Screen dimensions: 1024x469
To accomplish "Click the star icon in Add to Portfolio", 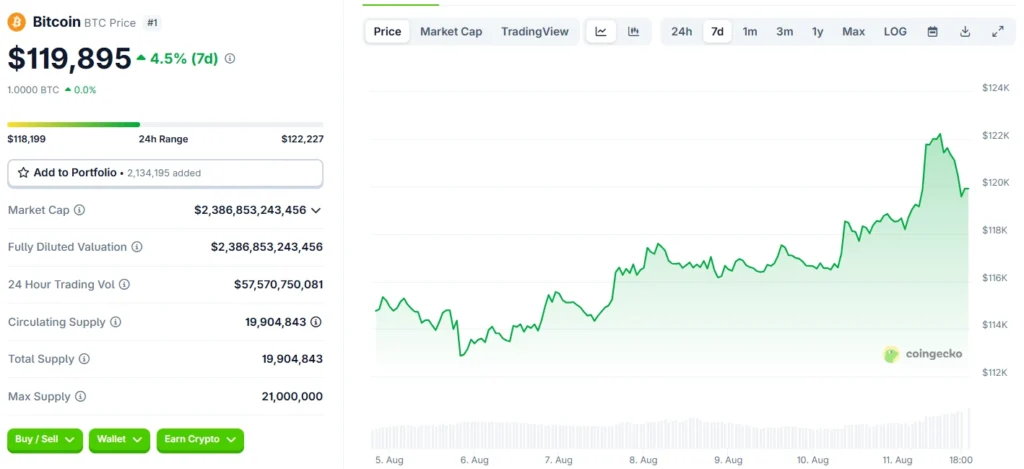I will tap(24, 173).
